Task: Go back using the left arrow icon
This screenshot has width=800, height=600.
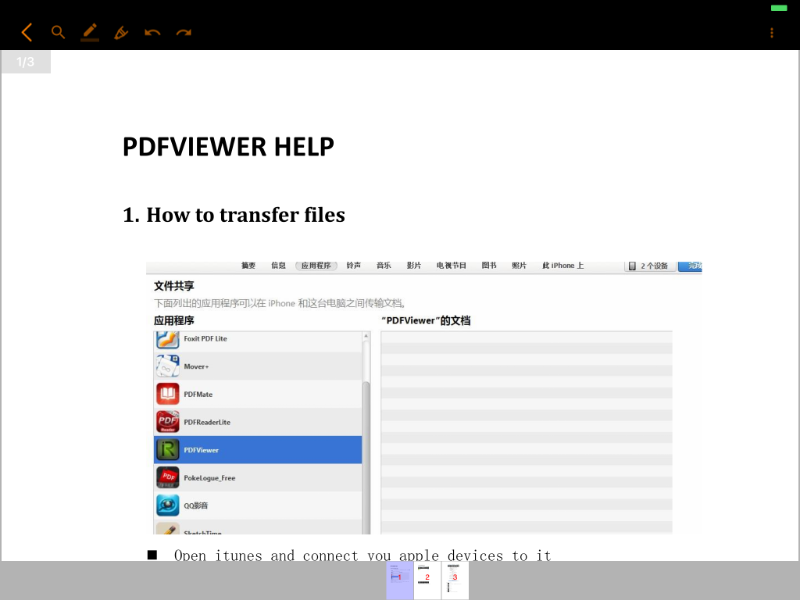Action: point(27,32)
